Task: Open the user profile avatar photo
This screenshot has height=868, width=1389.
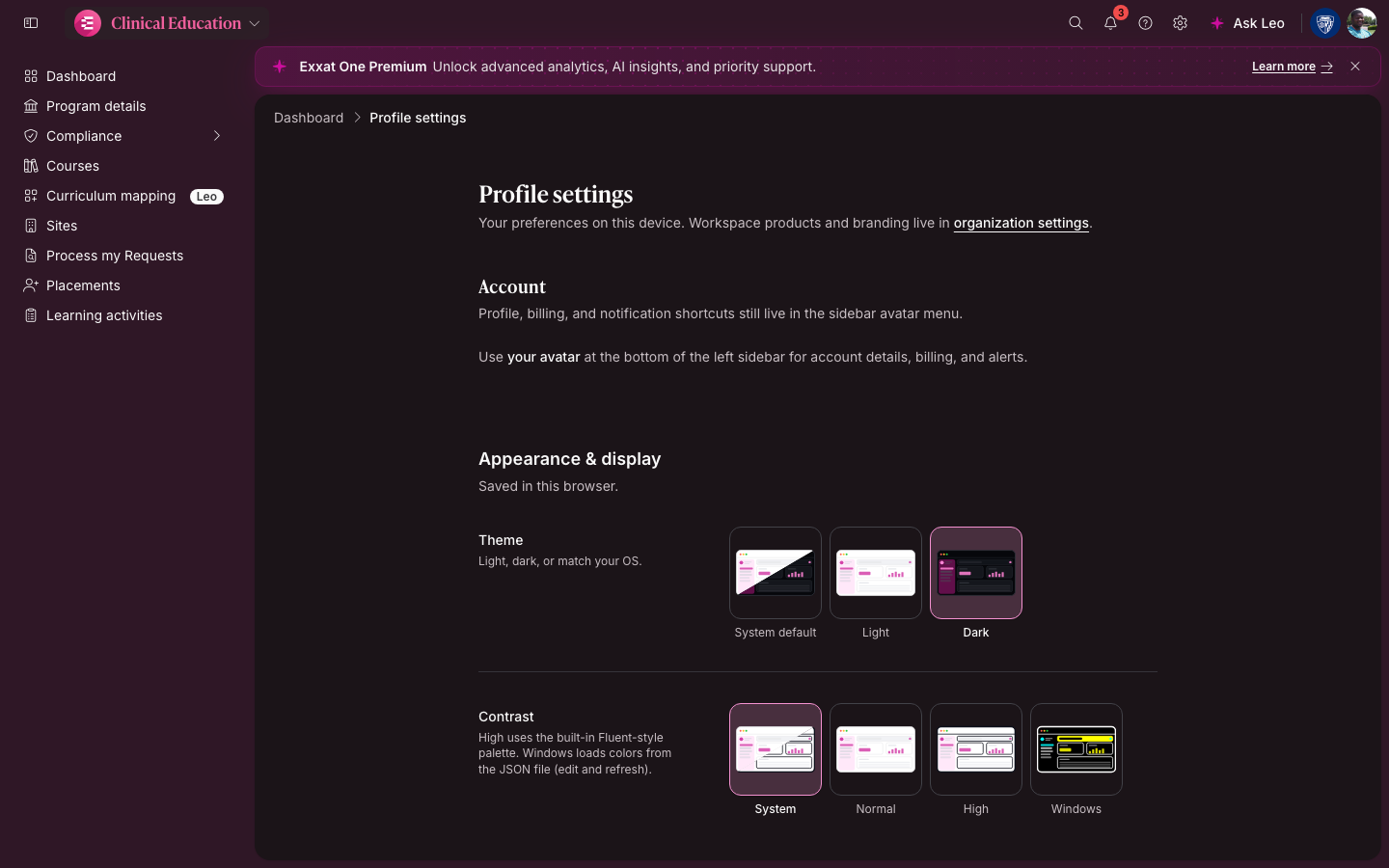Action: [1361, 23]
